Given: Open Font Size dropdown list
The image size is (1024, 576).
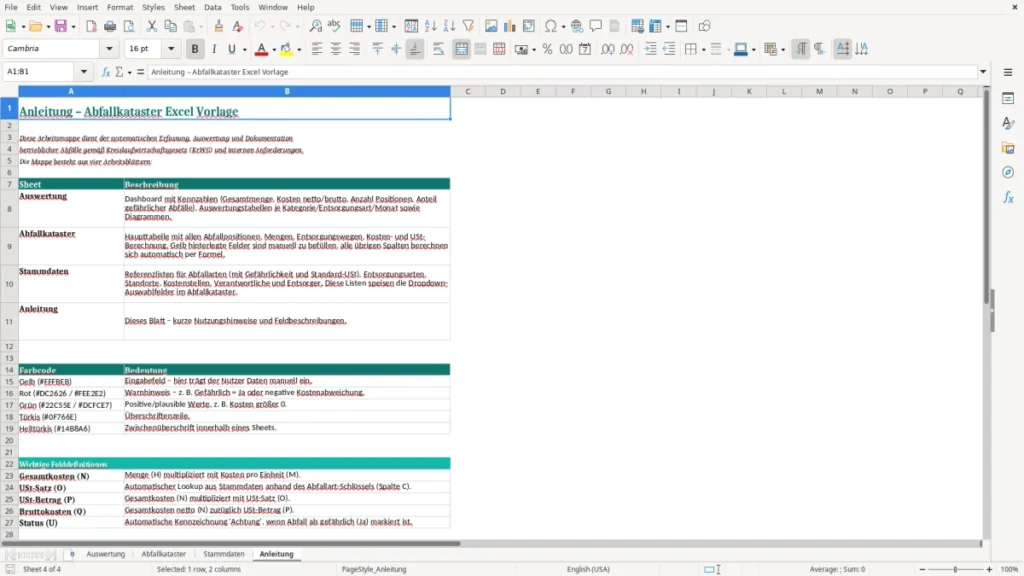Looking at the screenshot, I should [171, 49].
